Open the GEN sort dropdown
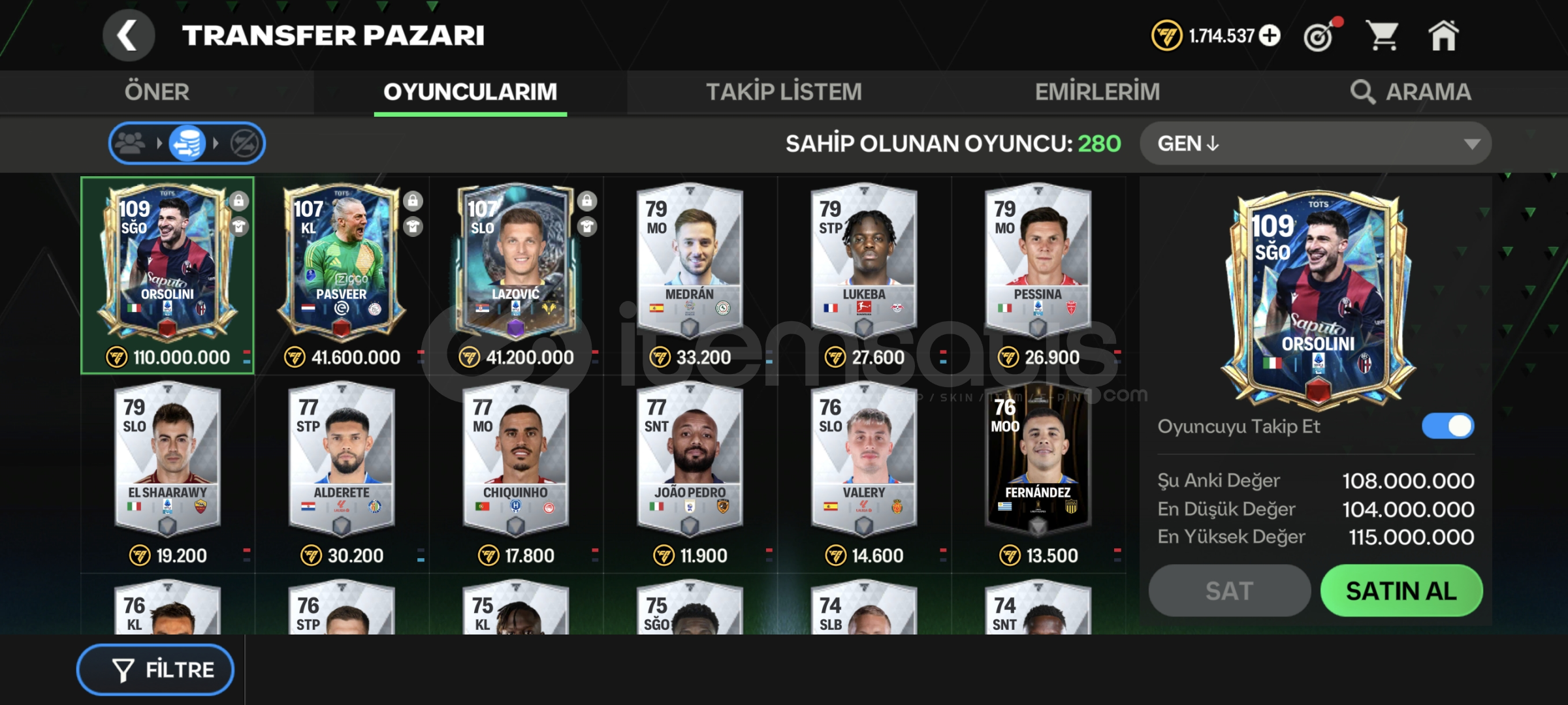Screen dimensions: 1568x705 [1315, 143]
